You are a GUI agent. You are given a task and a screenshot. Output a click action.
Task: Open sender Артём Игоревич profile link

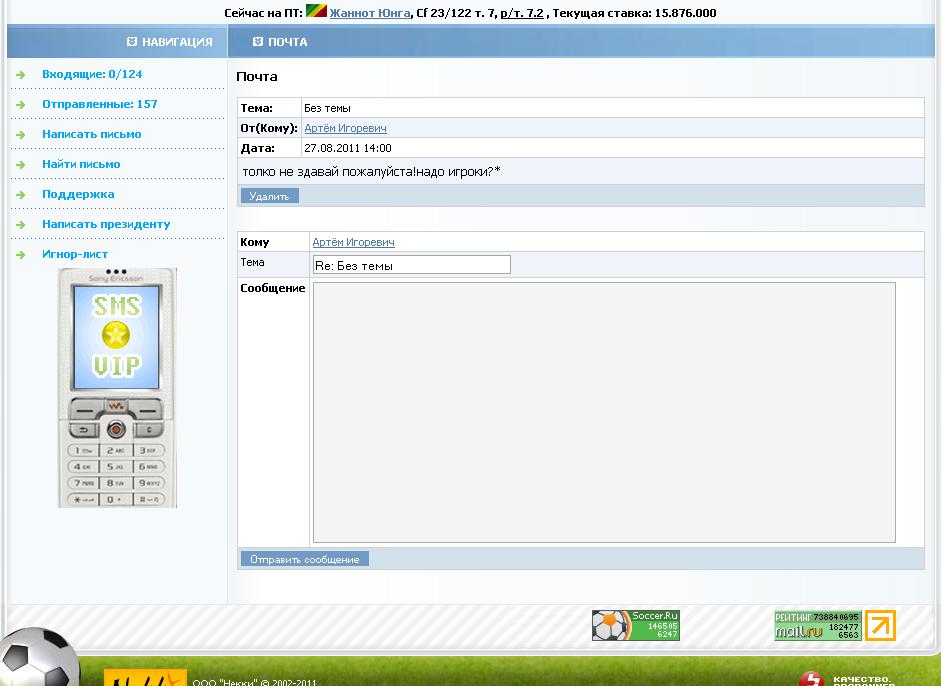point(345,128)
